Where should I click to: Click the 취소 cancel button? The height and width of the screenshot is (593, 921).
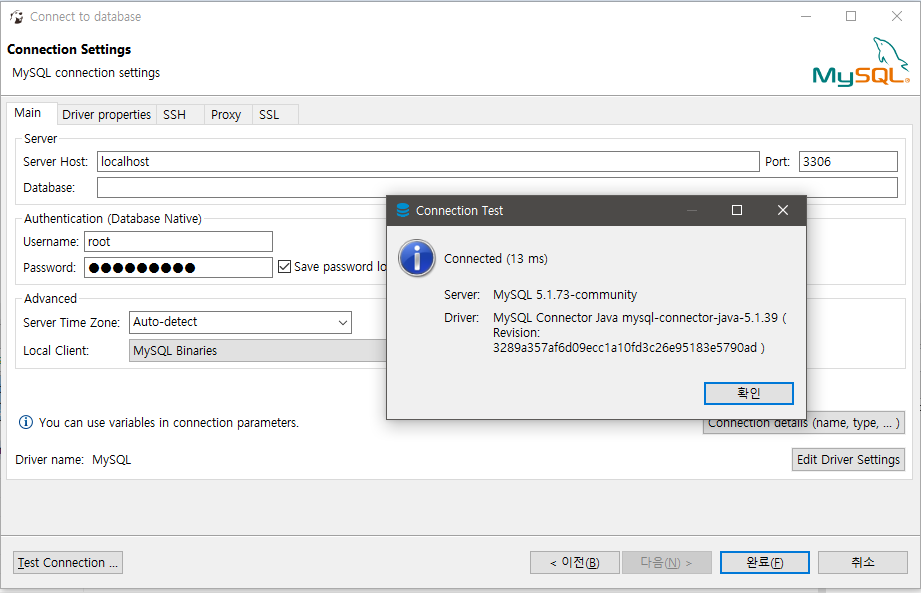(863, 562)
